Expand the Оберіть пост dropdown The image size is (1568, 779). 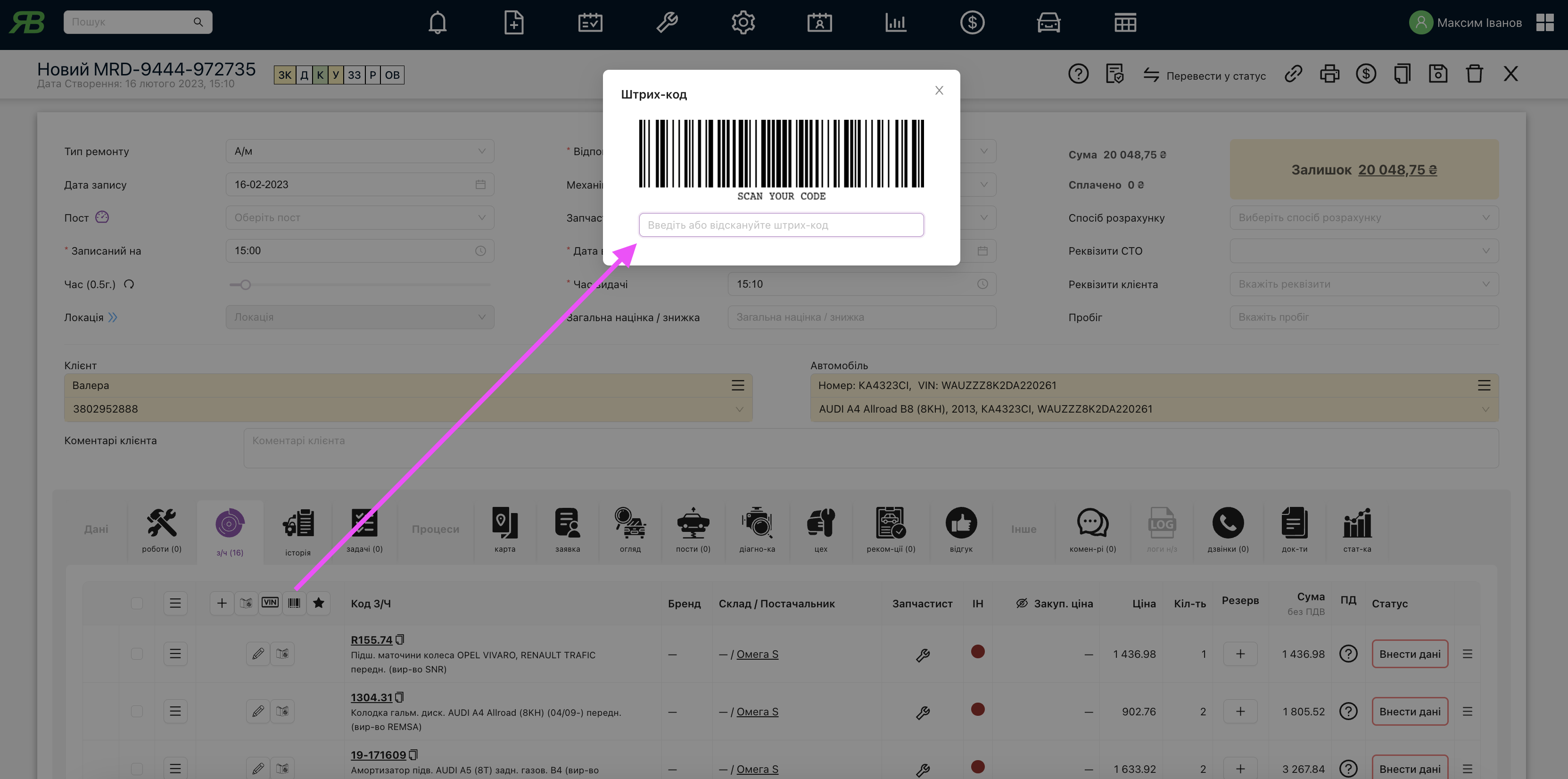point(359,217)
